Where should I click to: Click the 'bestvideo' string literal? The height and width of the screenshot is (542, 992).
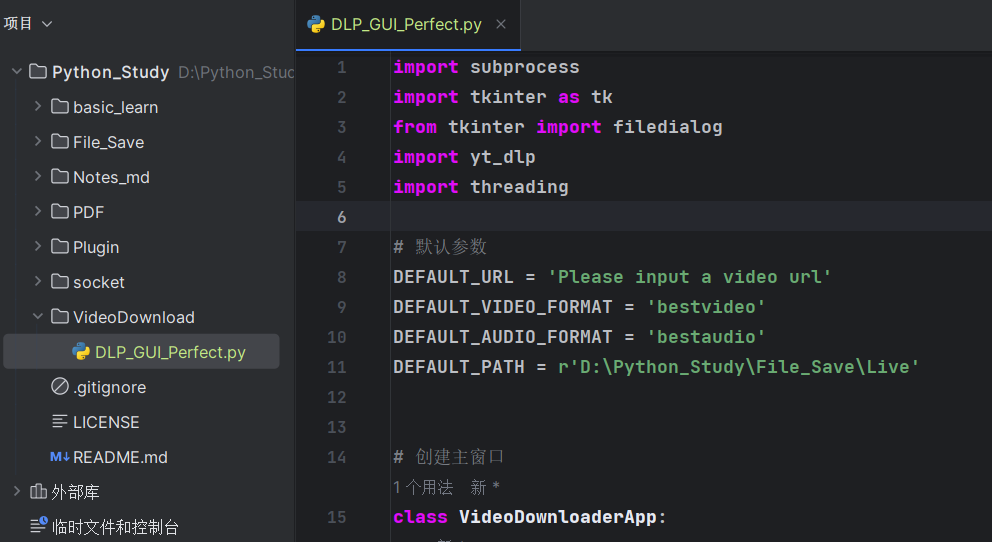point(706,307)
